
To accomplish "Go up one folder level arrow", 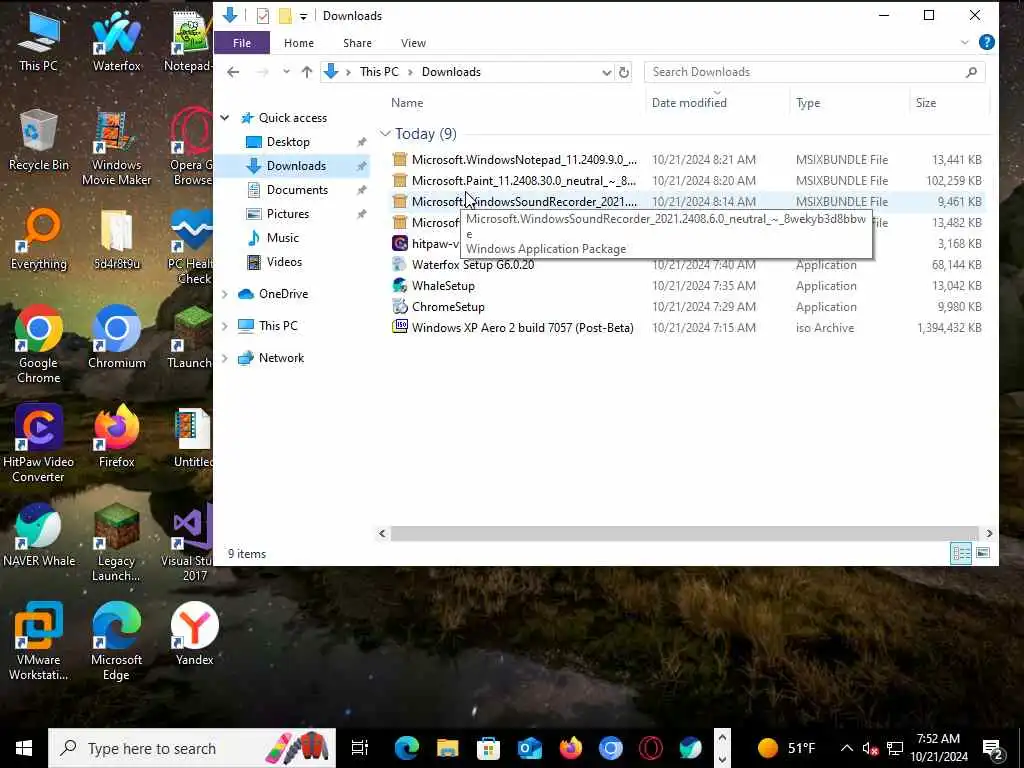I will coord(307,72).
